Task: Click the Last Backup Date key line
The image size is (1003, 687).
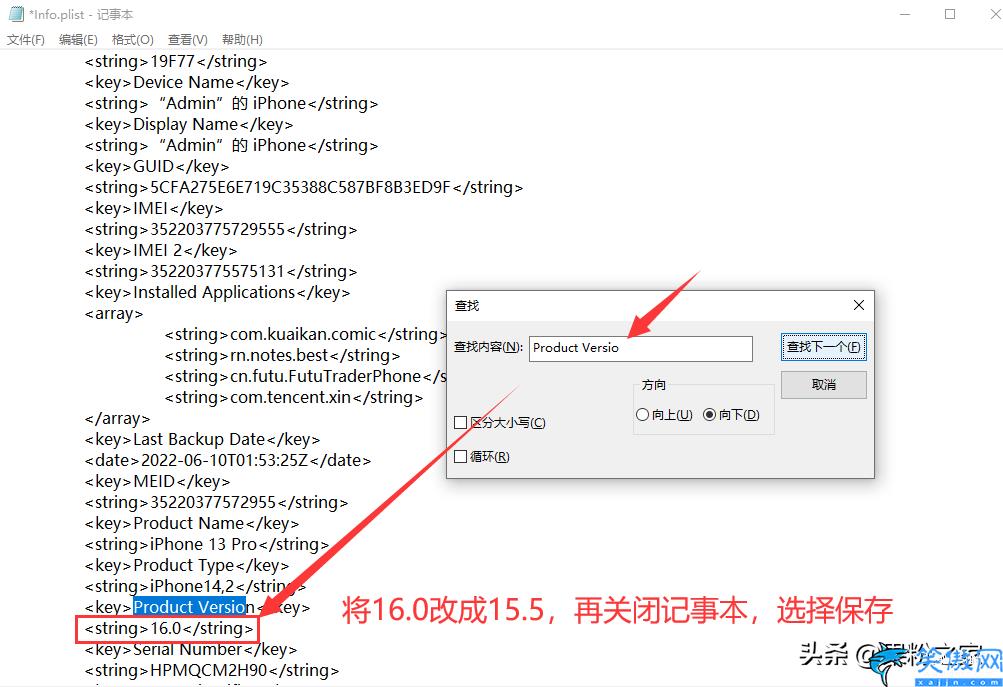Action: tap(202, 439)
